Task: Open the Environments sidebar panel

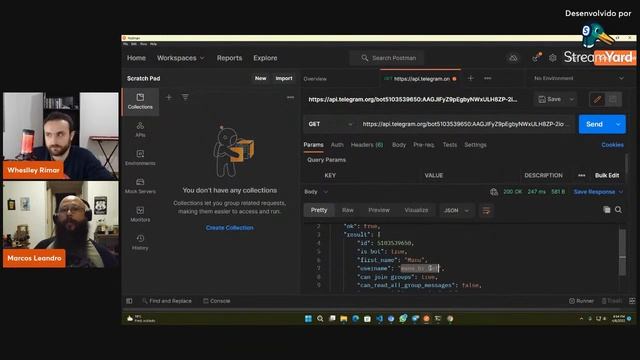Action: 140,158
